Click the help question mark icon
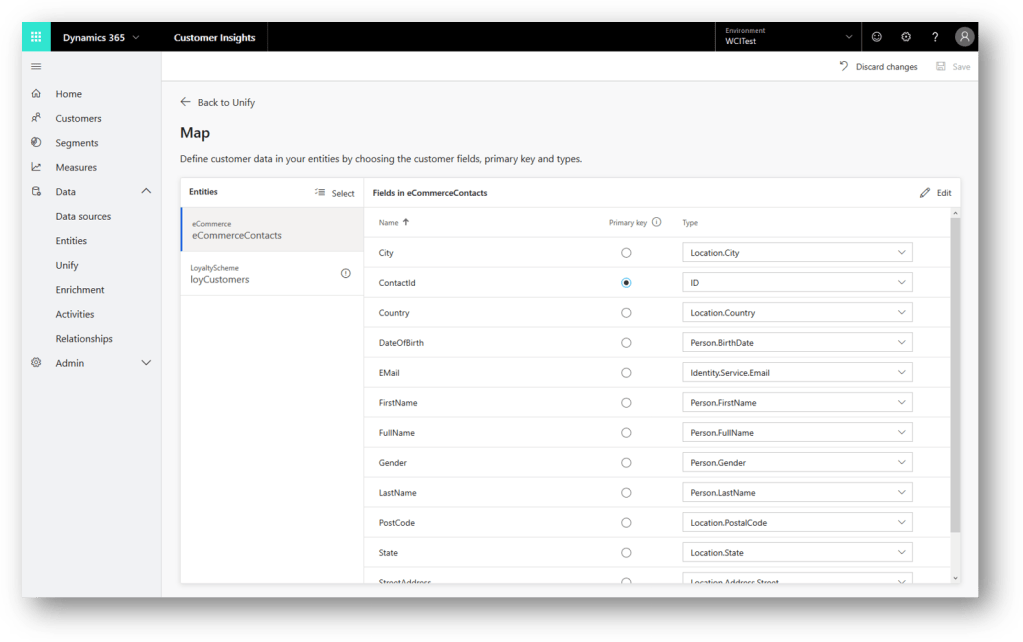The width and height of the screenshot is (1023, 642). click(x=935, y=37)
